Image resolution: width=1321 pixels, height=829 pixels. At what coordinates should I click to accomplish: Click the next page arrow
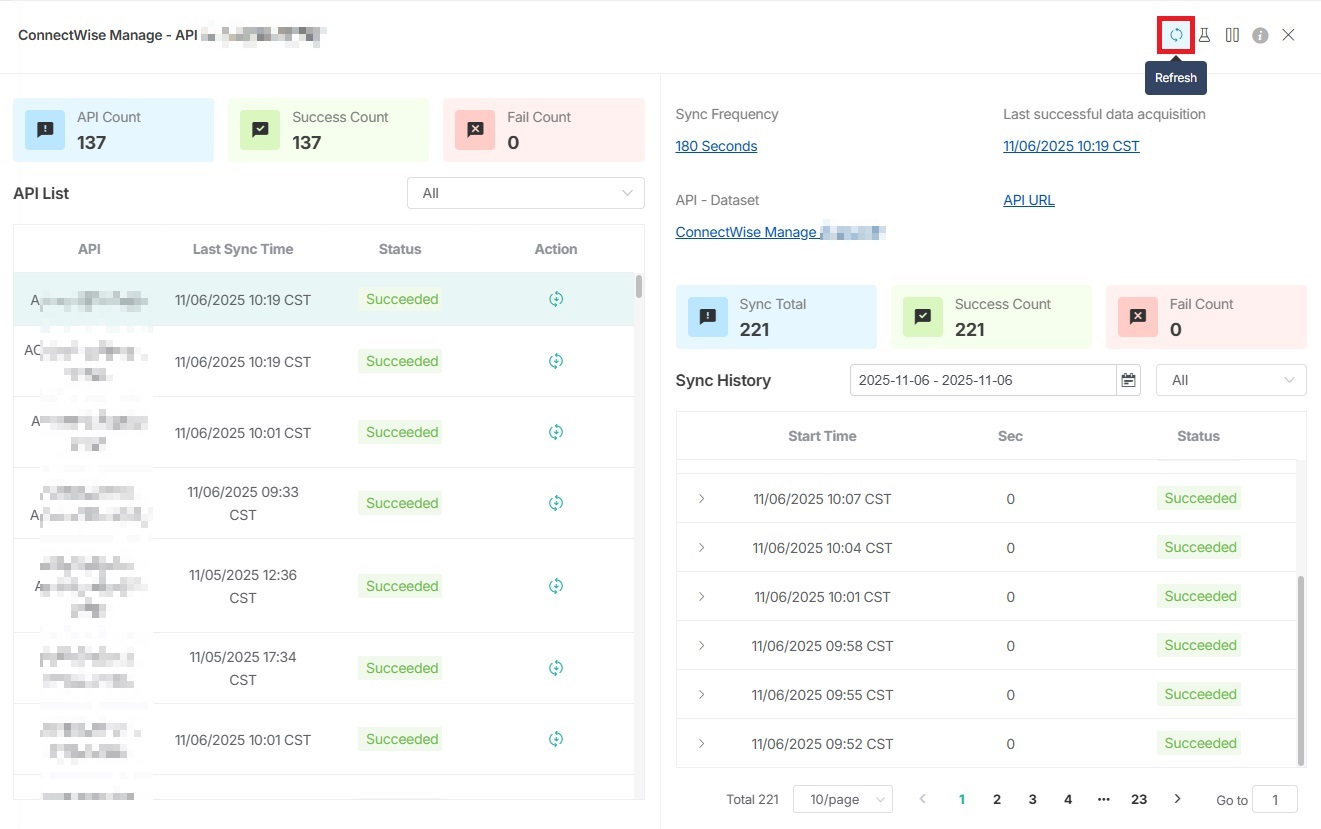click(x=1177, y=798)
